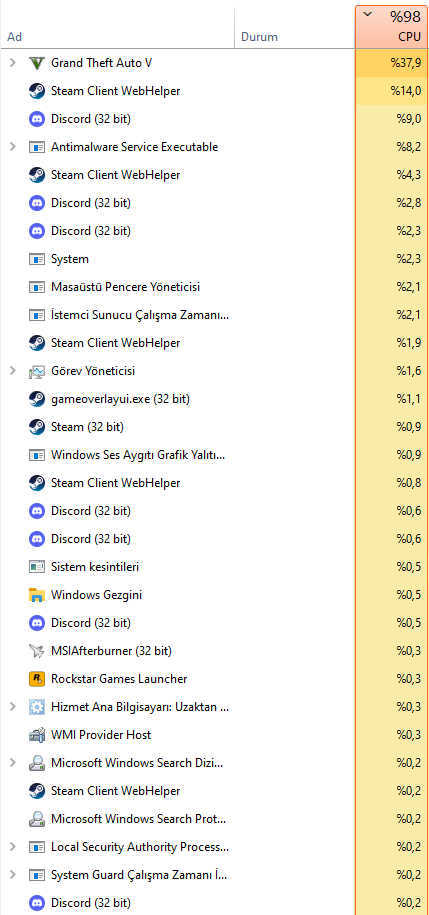The height and width of the screenshot is (915, 429).
Task: Click the sort arrow above %98 CPU
Action: (x=367, y=14)
